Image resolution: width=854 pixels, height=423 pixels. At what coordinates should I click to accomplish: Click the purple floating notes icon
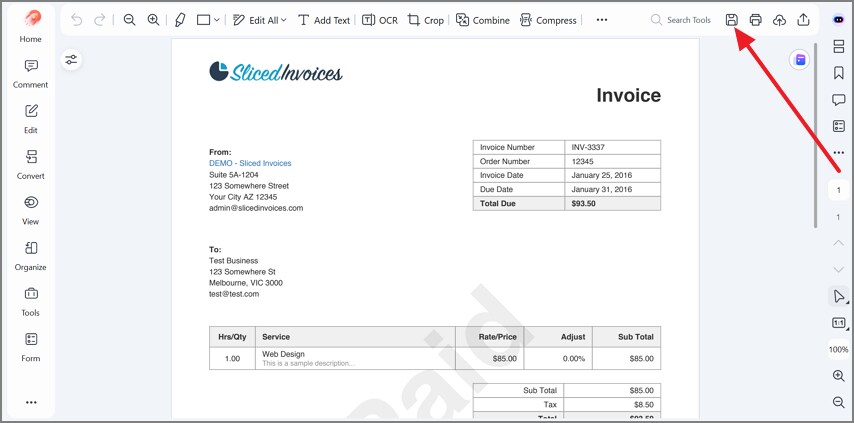[x=800, y=60]
